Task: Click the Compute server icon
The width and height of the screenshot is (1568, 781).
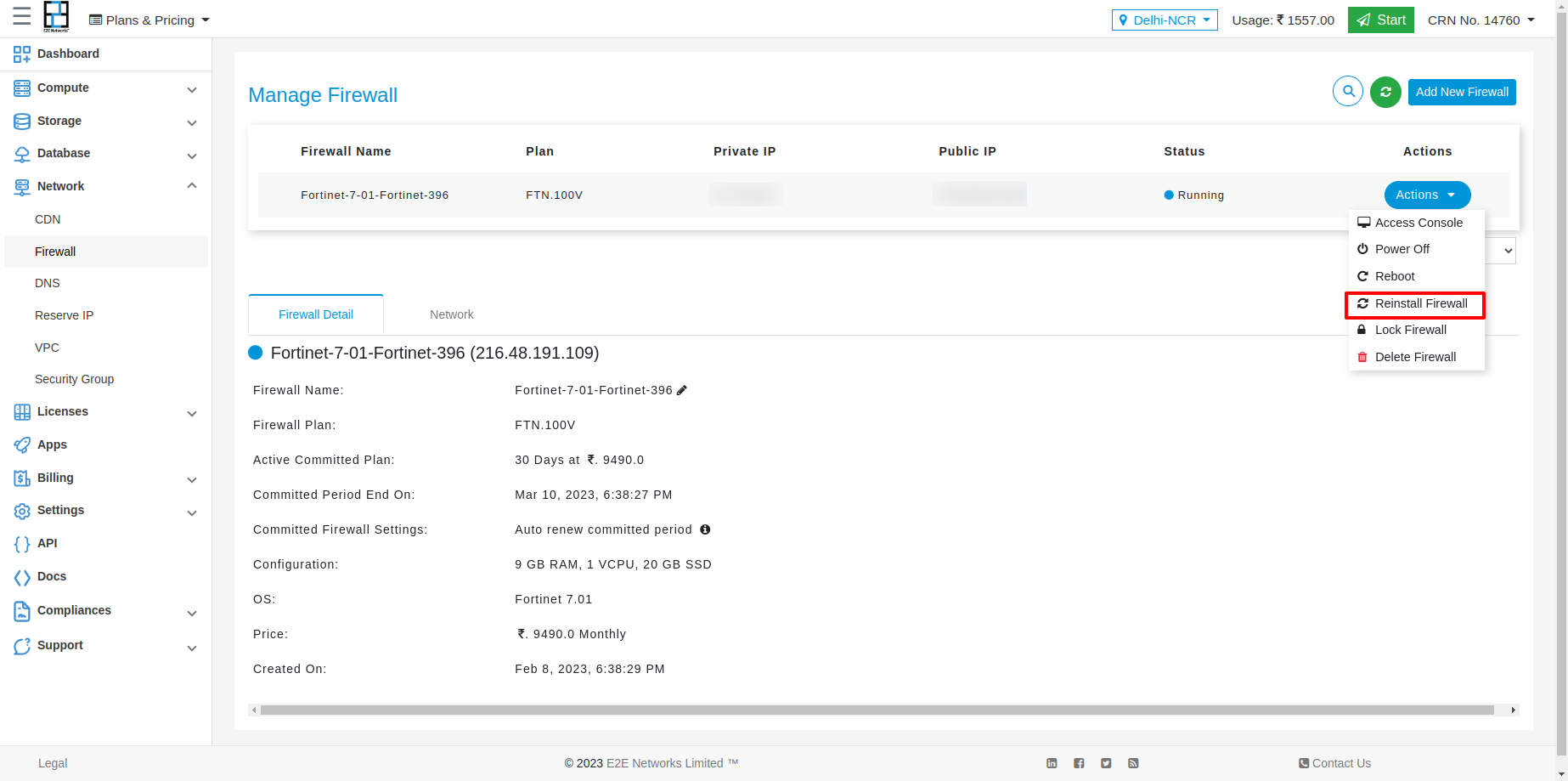Action: click(x=22, y=88)
